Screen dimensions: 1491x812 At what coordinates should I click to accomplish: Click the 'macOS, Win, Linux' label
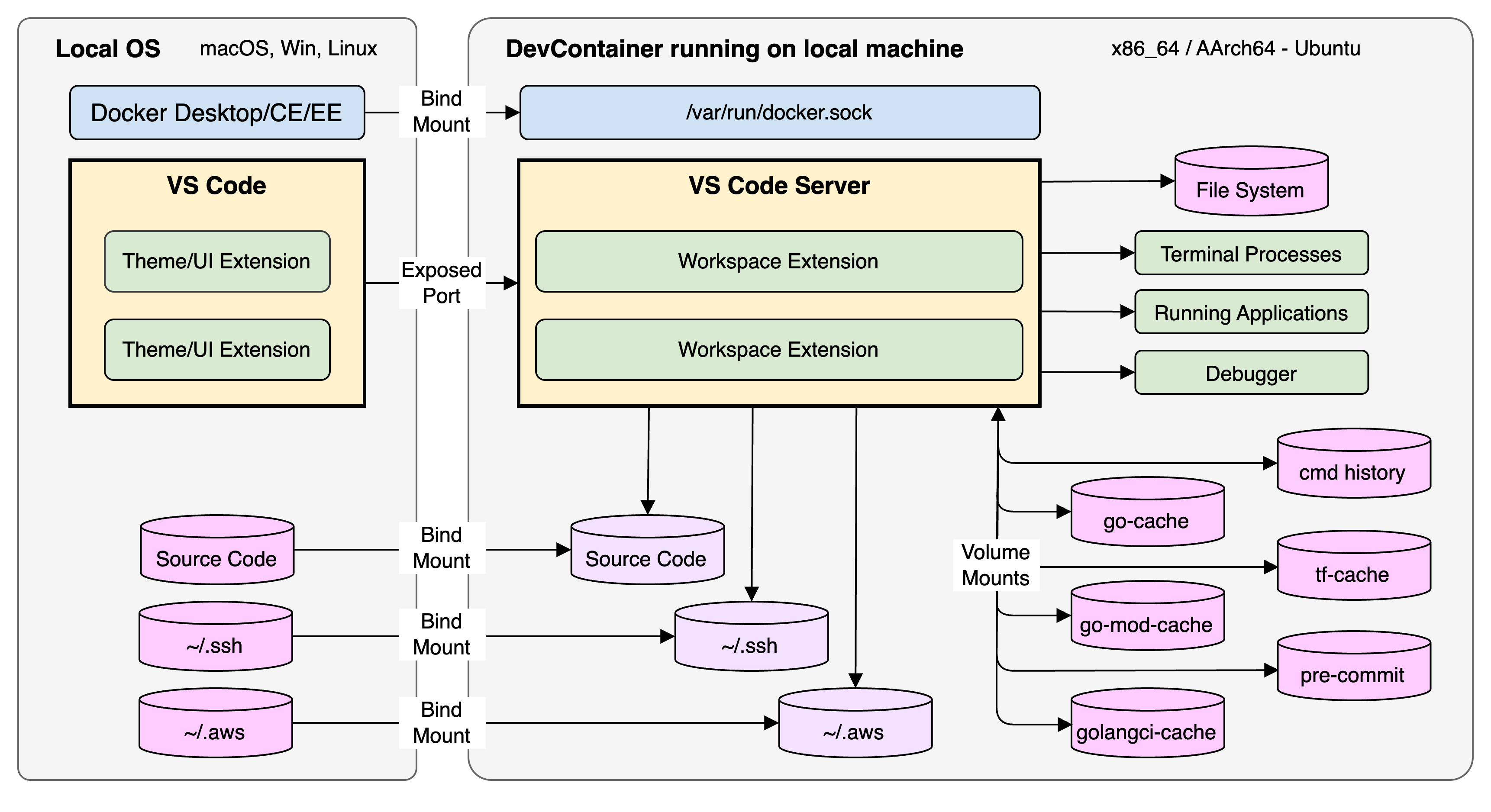tap(288, 48)
